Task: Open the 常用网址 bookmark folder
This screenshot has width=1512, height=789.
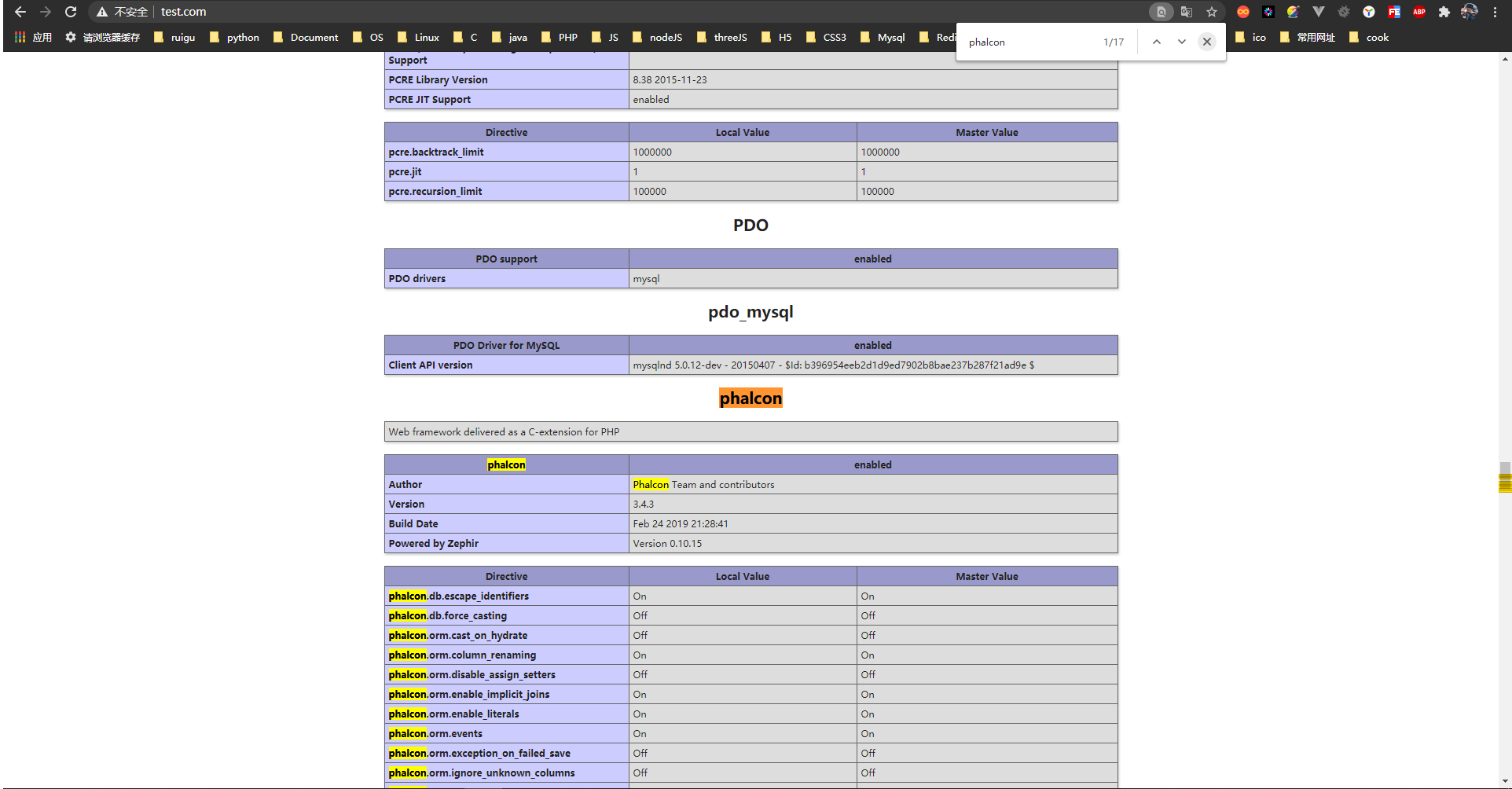Action: (1308, 37)
